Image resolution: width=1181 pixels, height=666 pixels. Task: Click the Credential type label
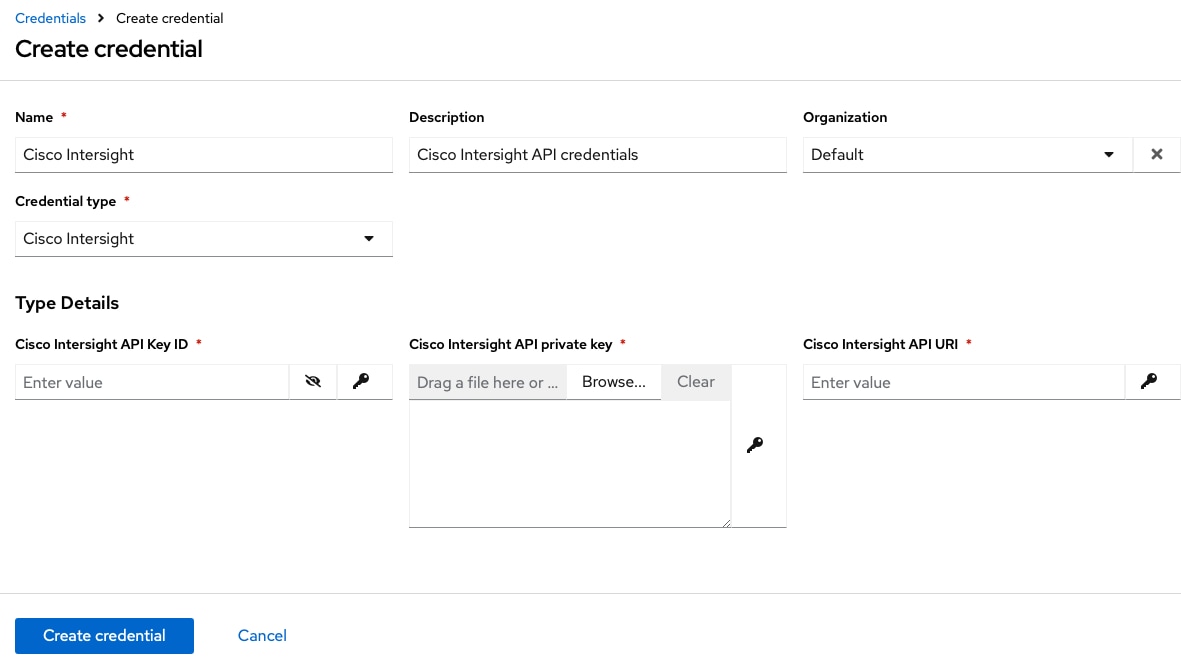(66, 201)
